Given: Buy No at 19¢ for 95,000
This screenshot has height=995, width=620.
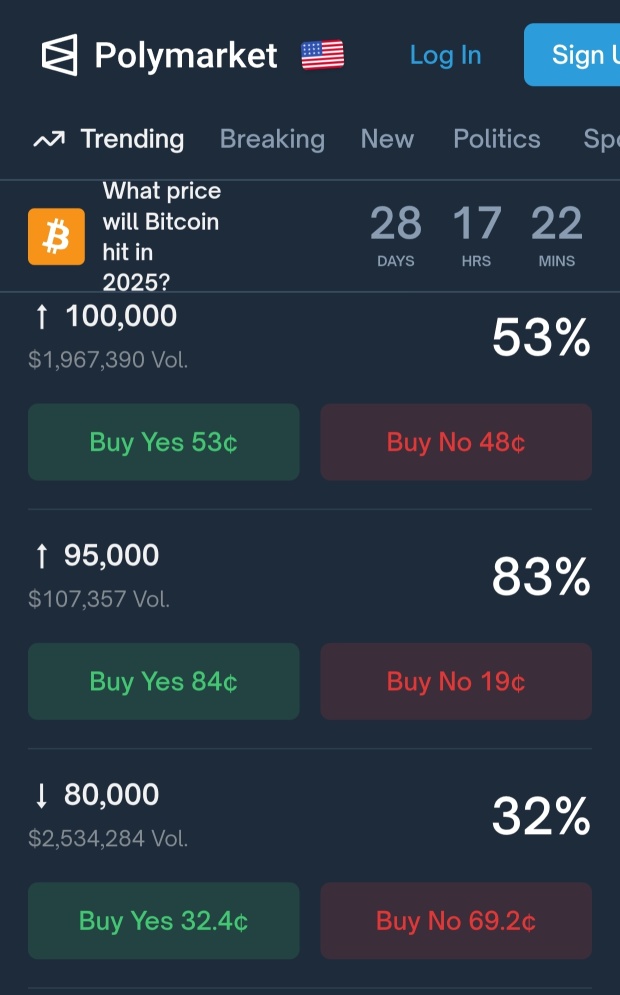Looking at the screenshot, I should tap(456, 682).
